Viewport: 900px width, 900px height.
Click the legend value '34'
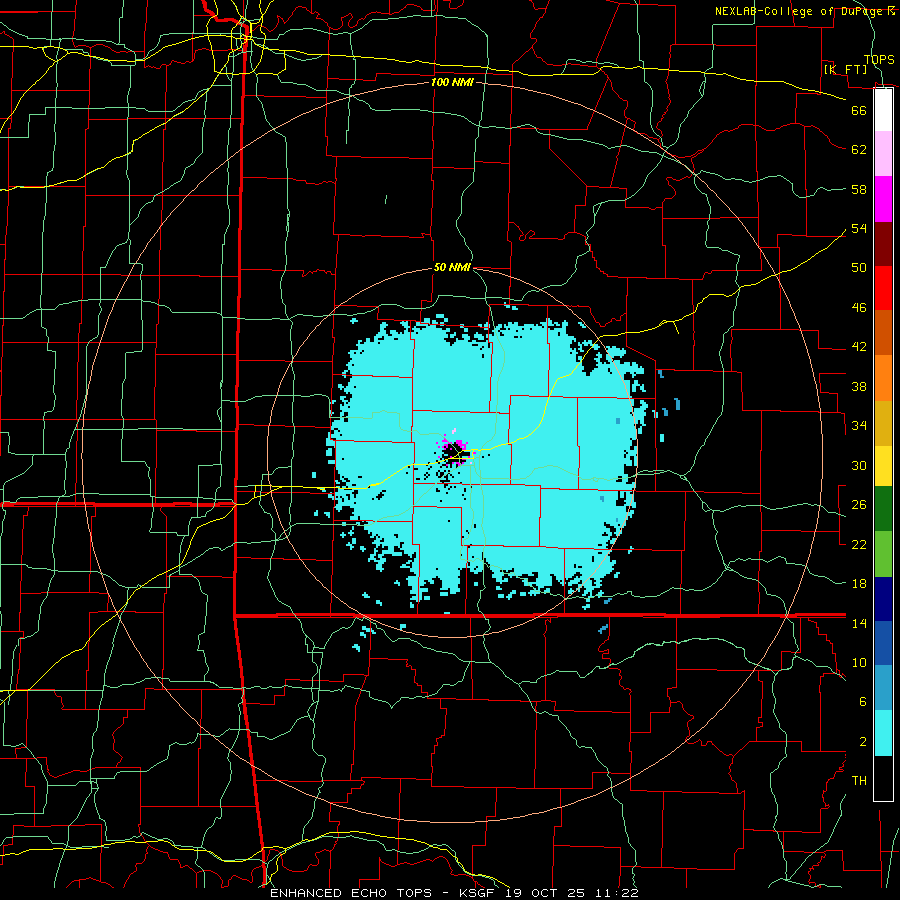coord(859,425)
